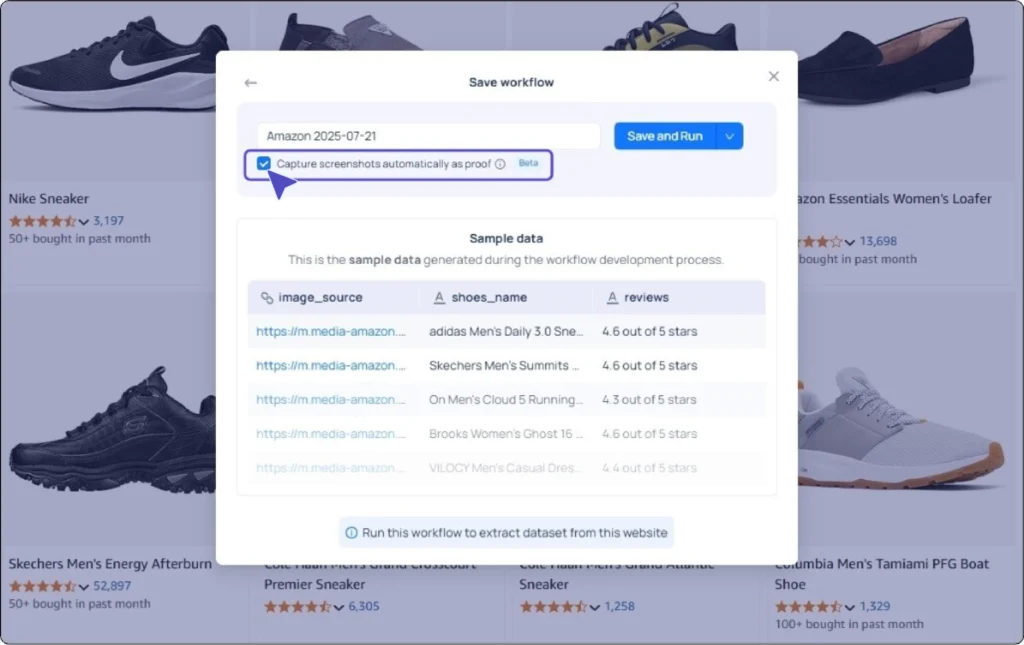Open the 1,258 ratings link
The image size is (1024, 645).
tap(619, 606)
